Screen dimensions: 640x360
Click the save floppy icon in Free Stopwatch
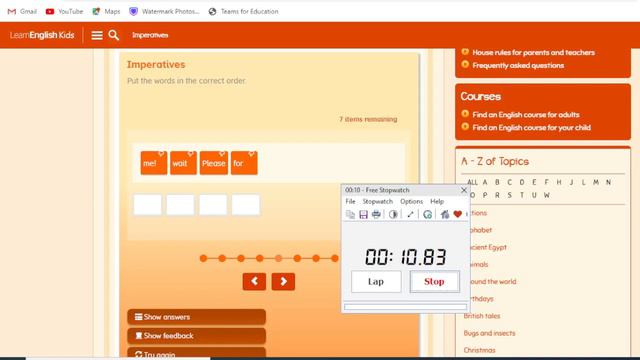pos(363,214)
